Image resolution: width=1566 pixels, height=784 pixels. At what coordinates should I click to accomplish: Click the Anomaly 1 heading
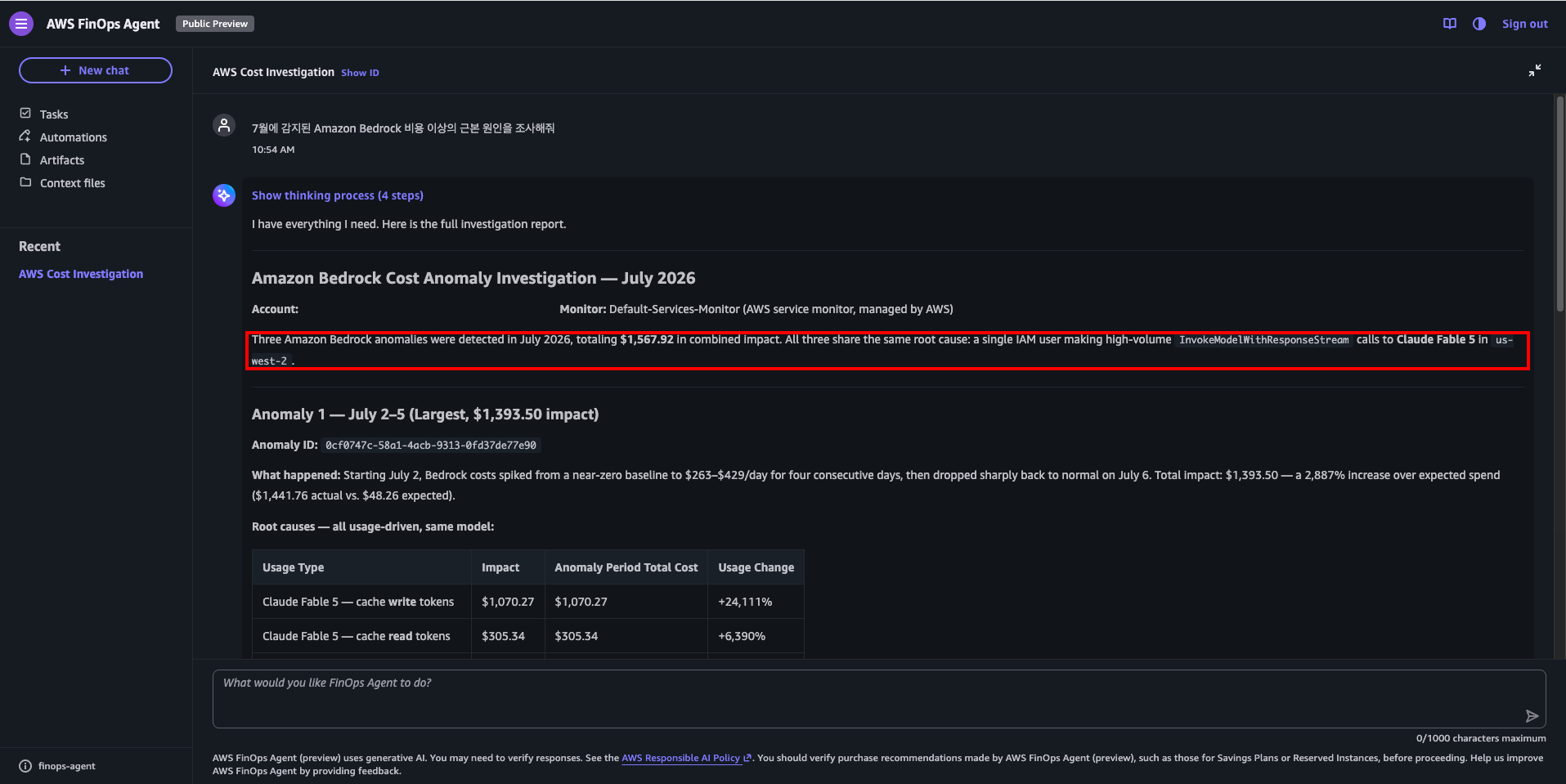pos(425,414)
